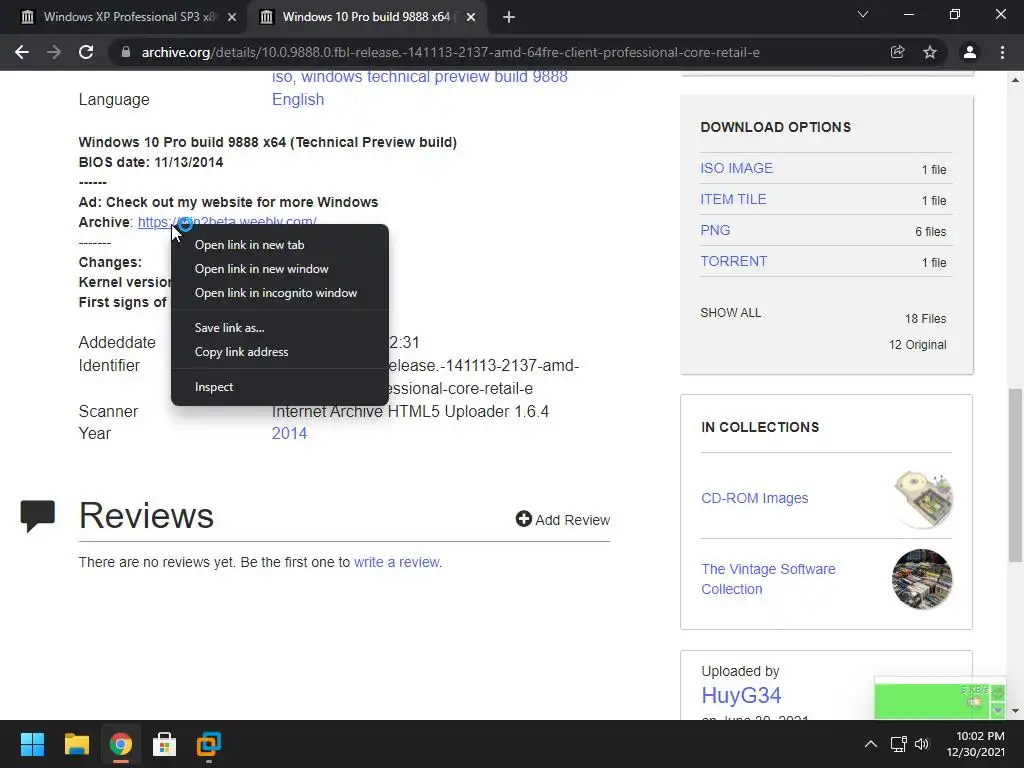The height and width of the screenshot is (768, 1024).
Task: Reload the archive.org page
Action: [x=86, y=52]
